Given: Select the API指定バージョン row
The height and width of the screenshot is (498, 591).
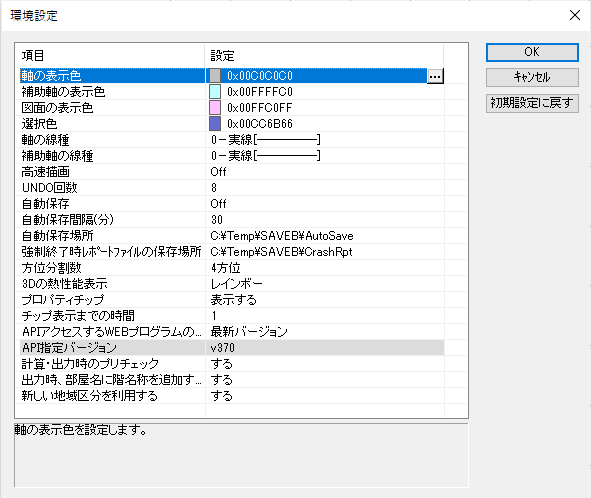Looking at the screenshot, I should [232, 348].
